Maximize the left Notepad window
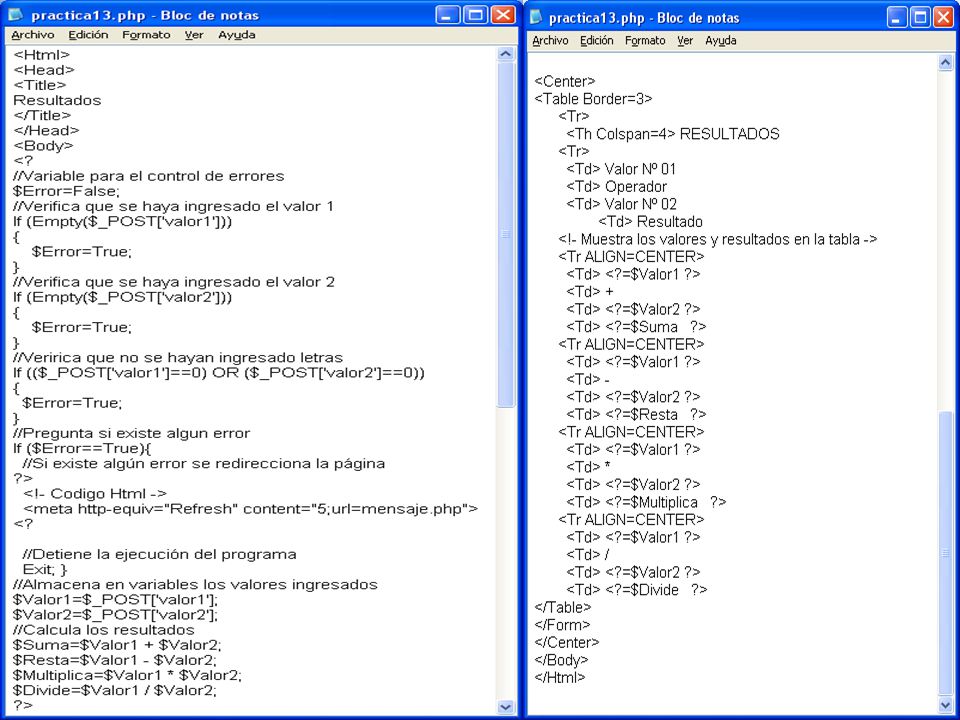 point(476,15)
